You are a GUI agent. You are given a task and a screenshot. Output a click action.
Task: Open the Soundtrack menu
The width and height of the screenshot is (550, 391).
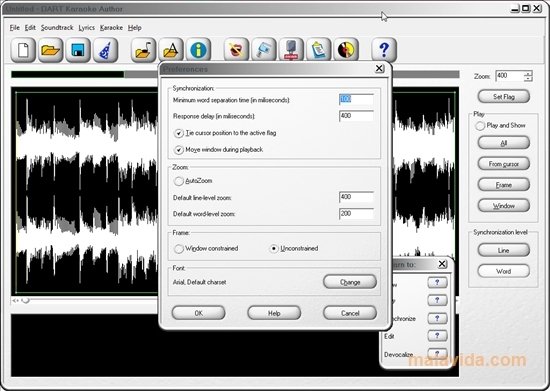pos(57,28)
